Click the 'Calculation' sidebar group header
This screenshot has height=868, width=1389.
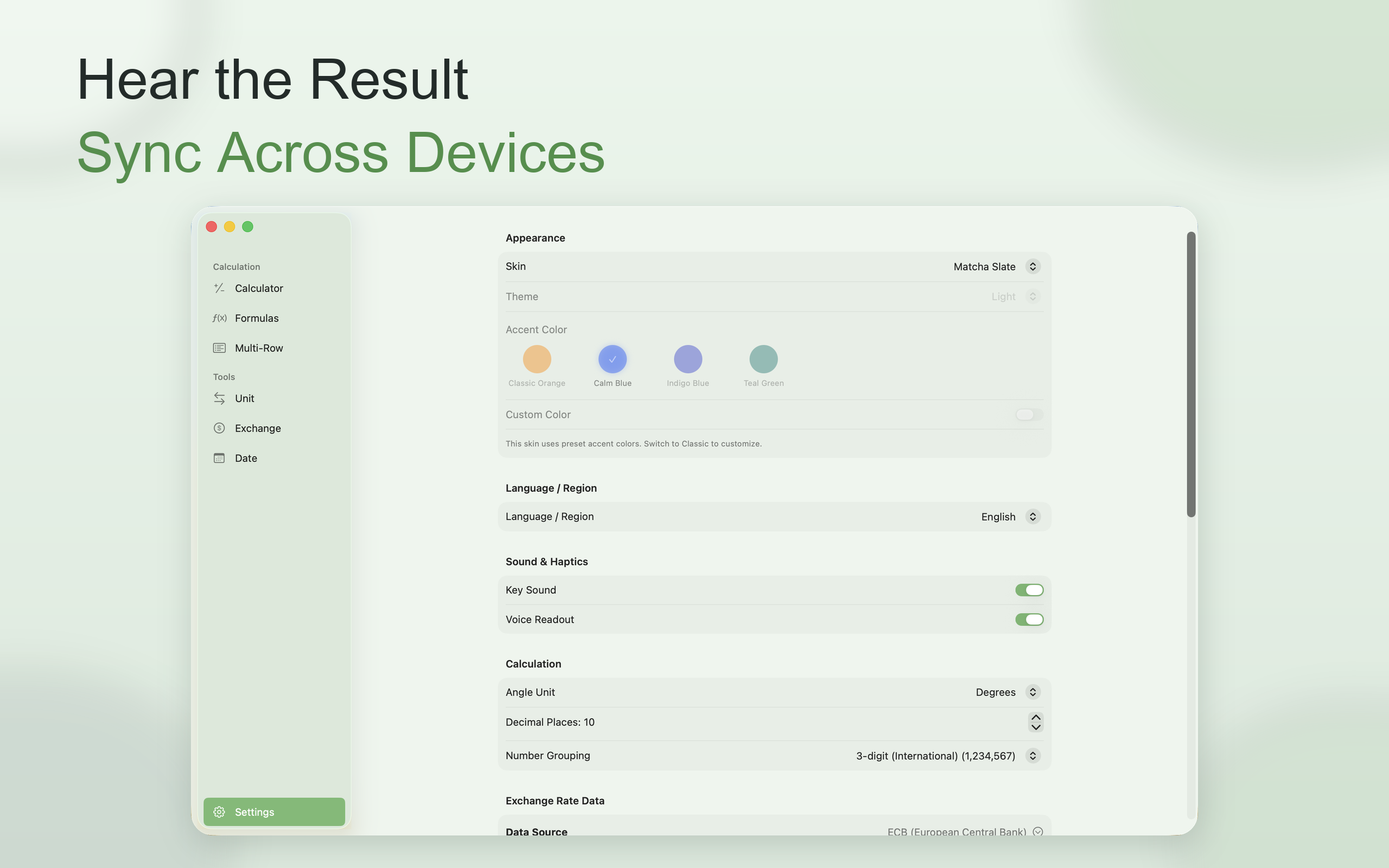[237, 267]
